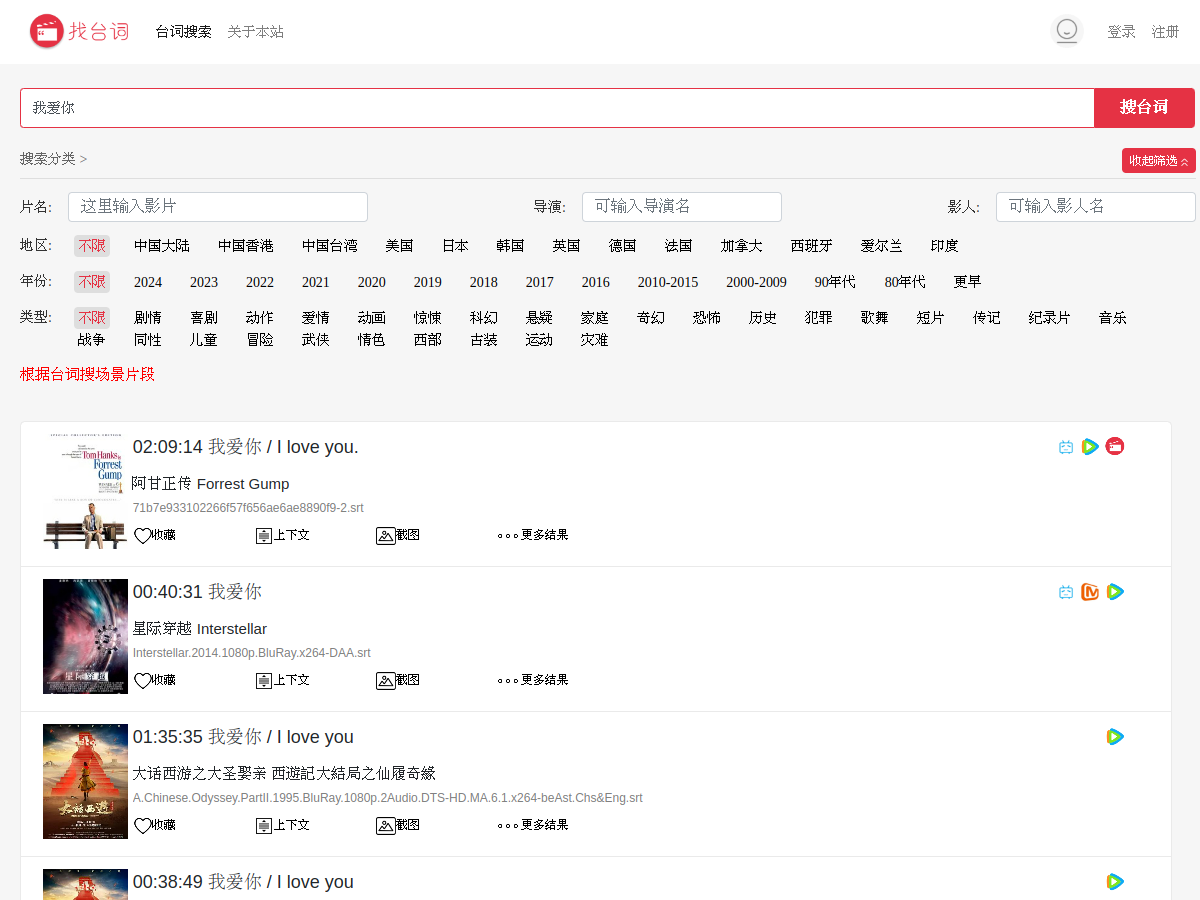
Task: Click the Interstellar poster thumbnail
Action: (85, 637)
